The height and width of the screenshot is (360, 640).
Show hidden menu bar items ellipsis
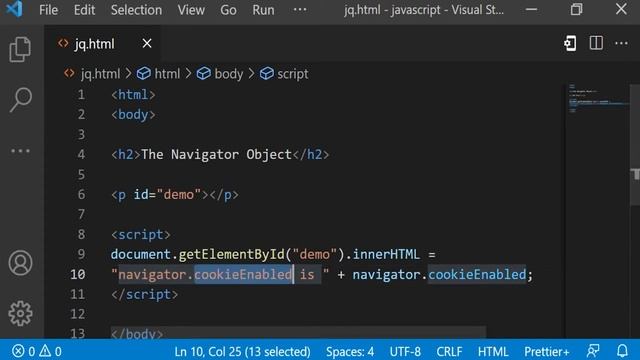[x=300, y=10]
